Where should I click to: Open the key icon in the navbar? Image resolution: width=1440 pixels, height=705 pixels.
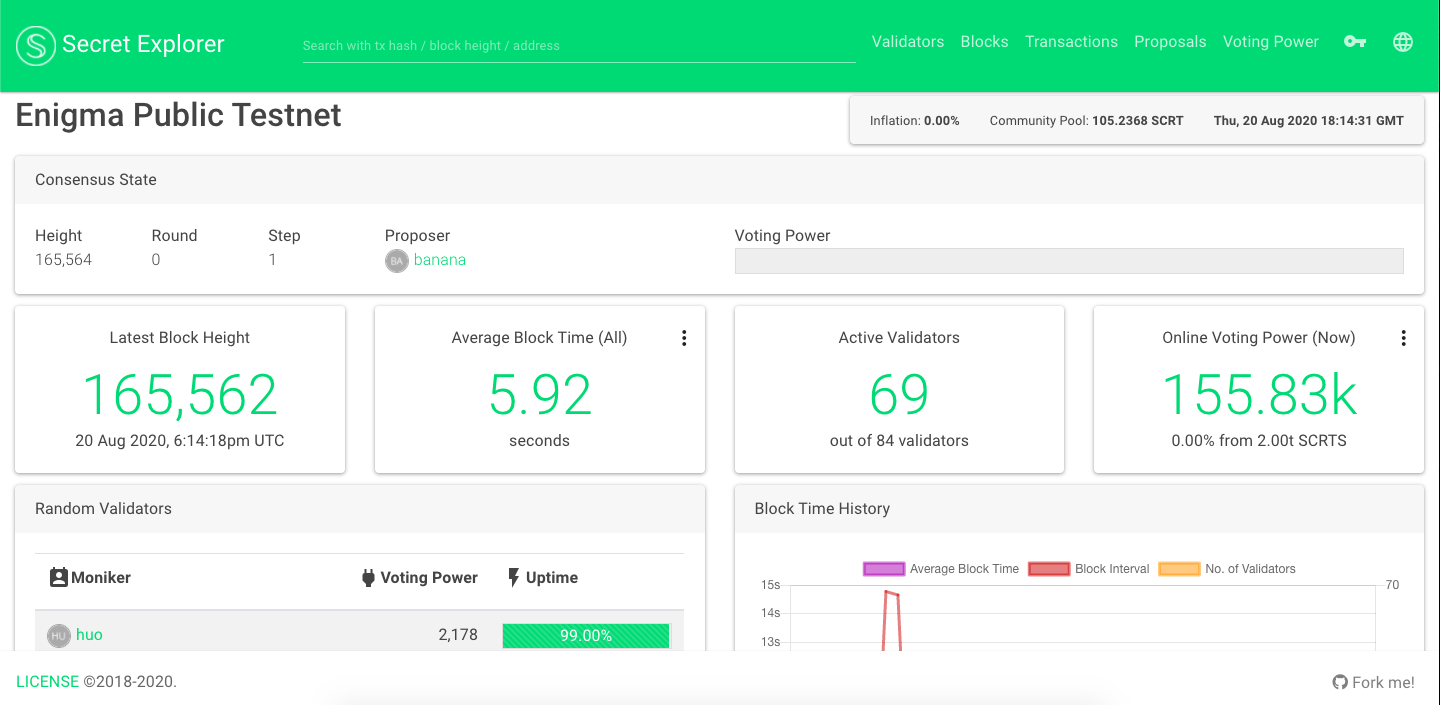click(1355, 42)
